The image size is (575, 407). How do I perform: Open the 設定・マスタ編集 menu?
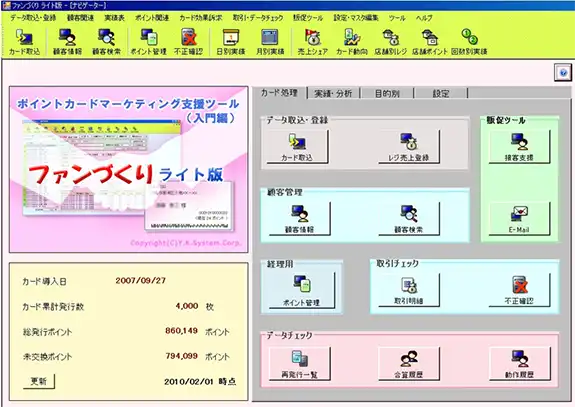pyautogui.click(x=356, y=18)
